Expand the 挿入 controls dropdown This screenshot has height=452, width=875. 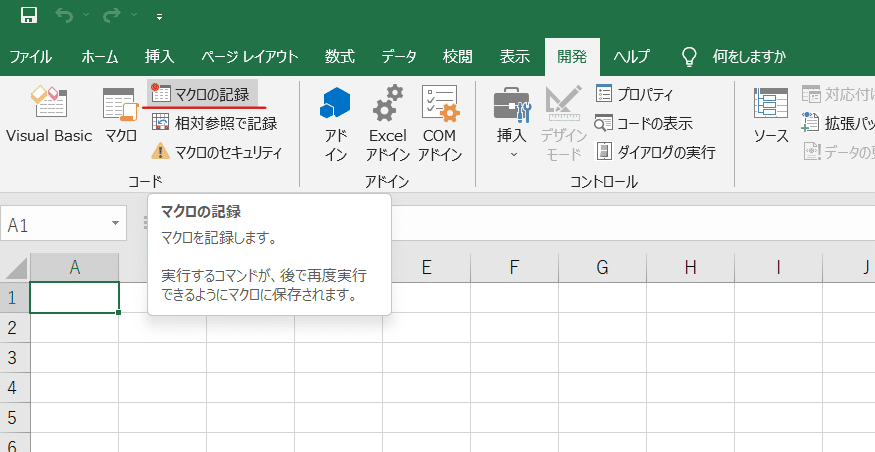tap(512, 123)
